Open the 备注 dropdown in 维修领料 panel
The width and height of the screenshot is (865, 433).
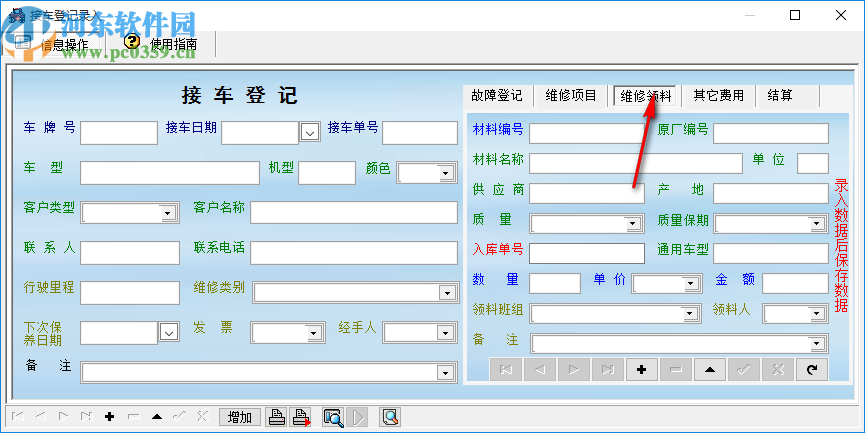pos(816,344)
